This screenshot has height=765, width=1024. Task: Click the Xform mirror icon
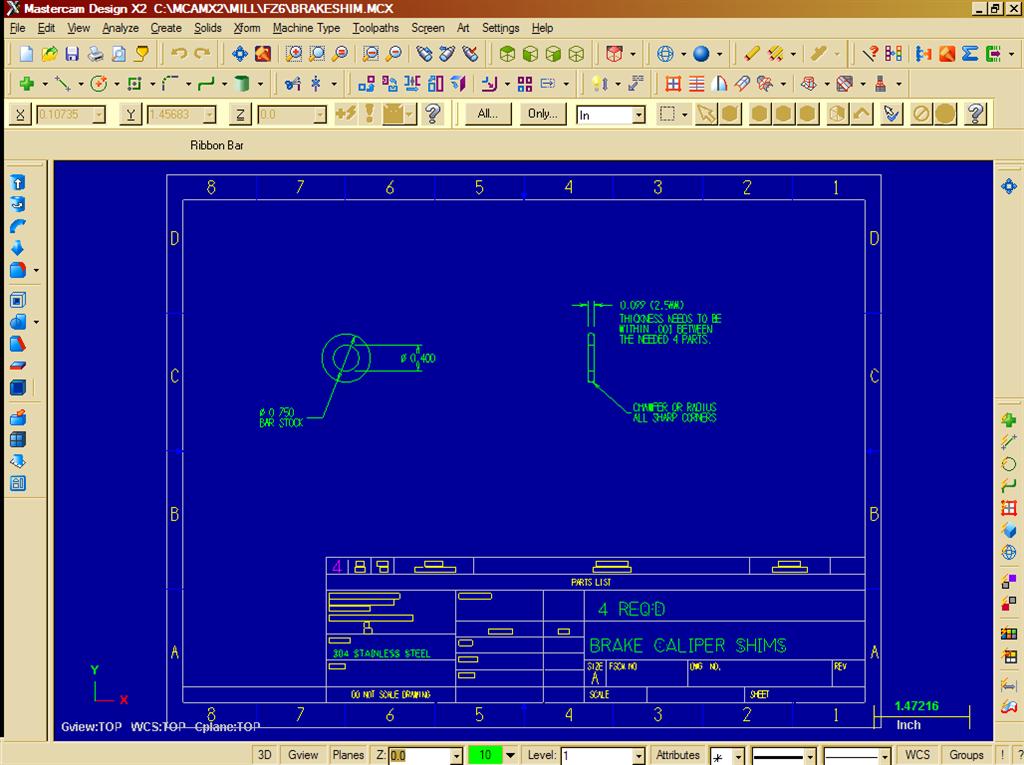[412, 84]
